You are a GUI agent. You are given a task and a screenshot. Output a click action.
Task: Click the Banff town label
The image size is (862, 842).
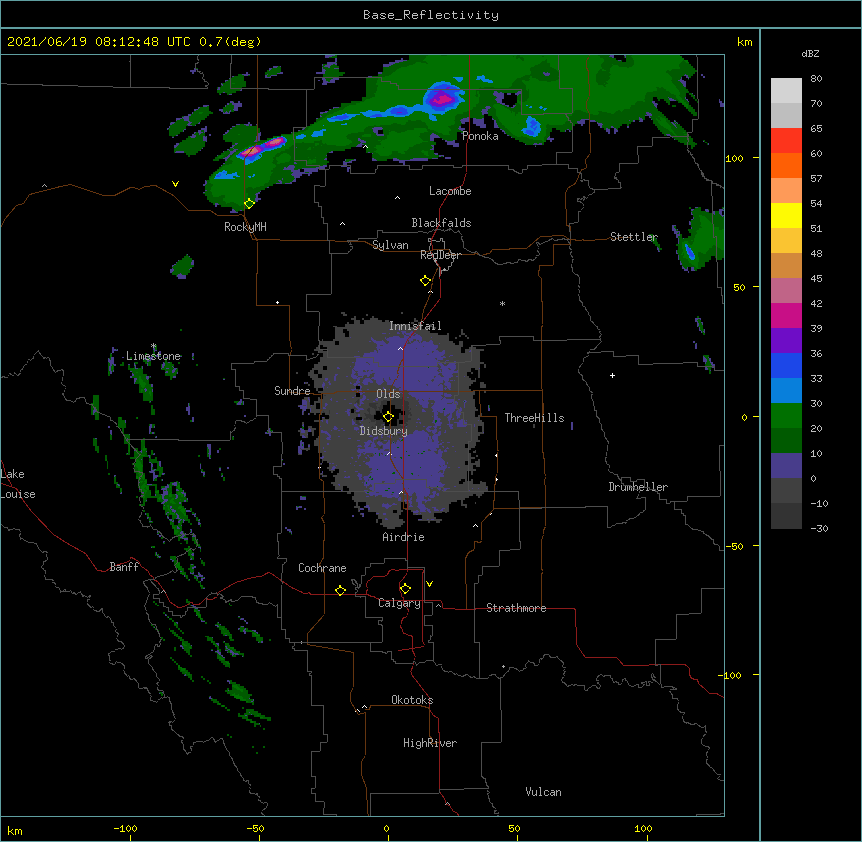click(x=124, y=567)
